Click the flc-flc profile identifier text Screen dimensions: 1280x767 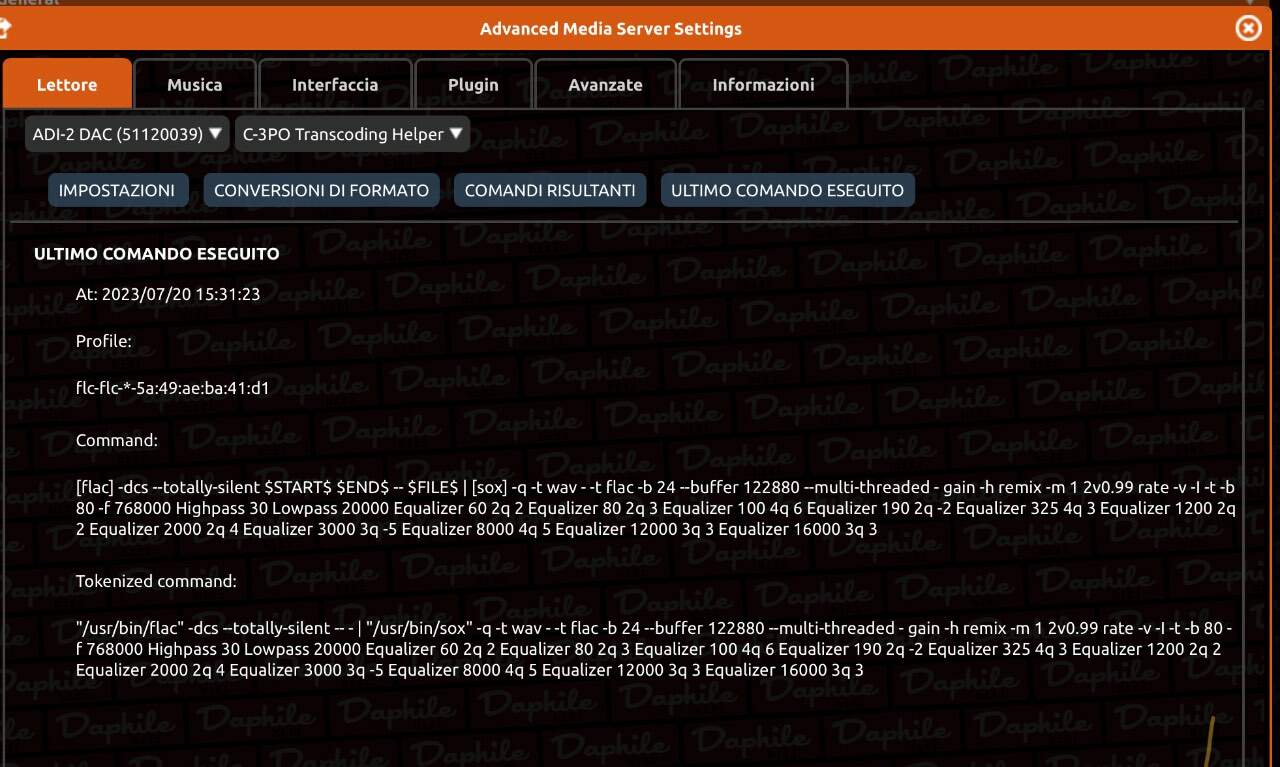pyautogui.click(x=172, y=388)
